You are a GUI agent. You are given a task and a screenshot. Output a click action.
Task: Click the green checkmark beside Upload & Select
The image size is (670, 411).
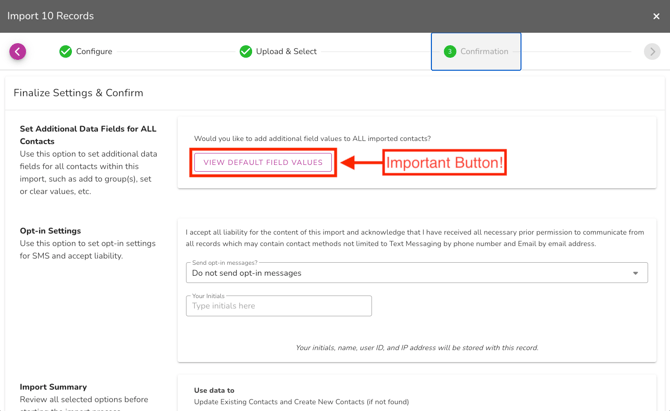coord(245,52)
